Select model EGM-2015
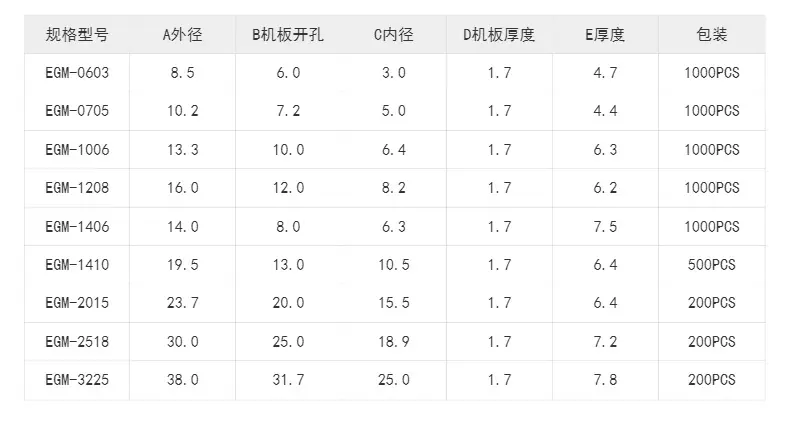 coord(77,303)
